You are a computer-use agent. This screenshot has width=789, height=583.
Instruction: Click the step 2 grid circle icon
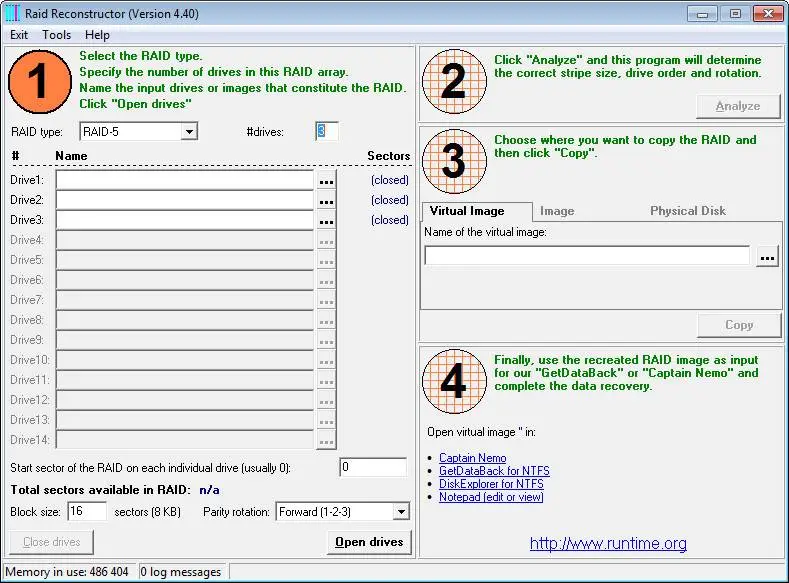[x=454, y=81]
